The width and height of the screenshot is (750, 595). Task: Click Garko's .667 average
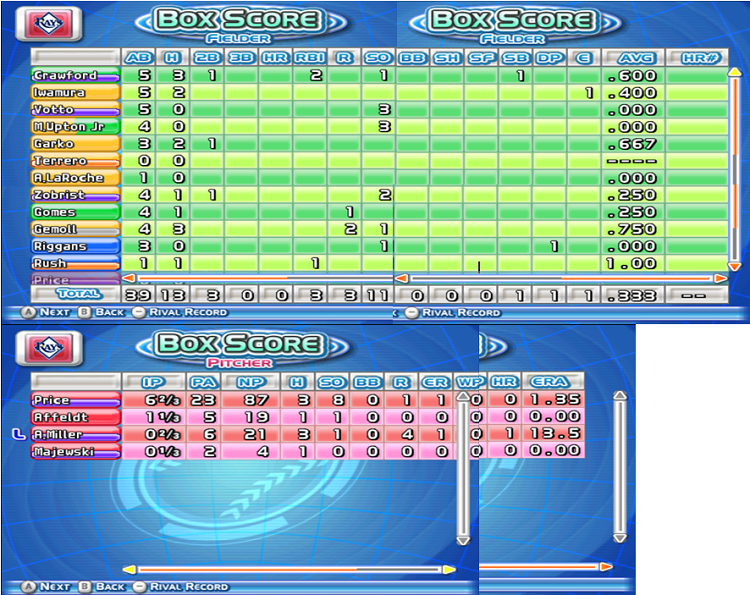click(x=632, y=144)
